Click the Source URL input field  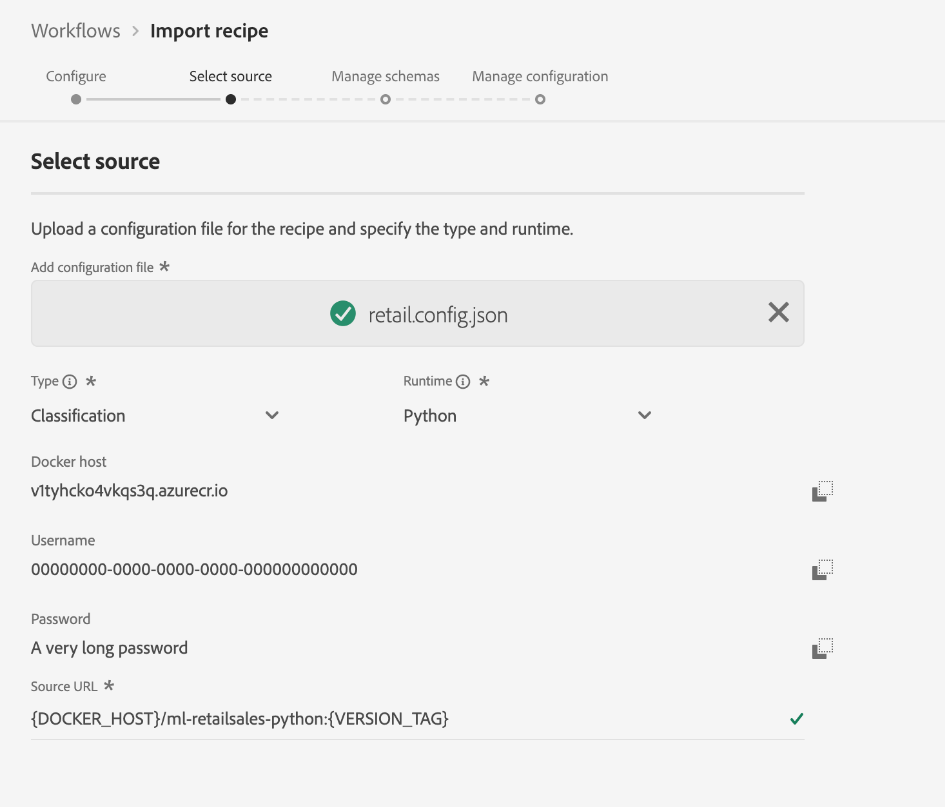click(x=400, y=718)
